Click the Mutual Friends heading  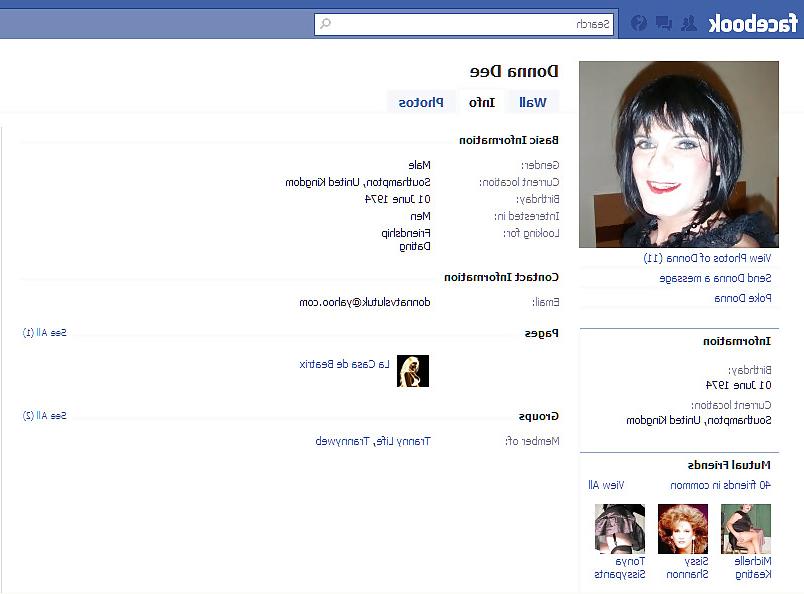(729, 465)
